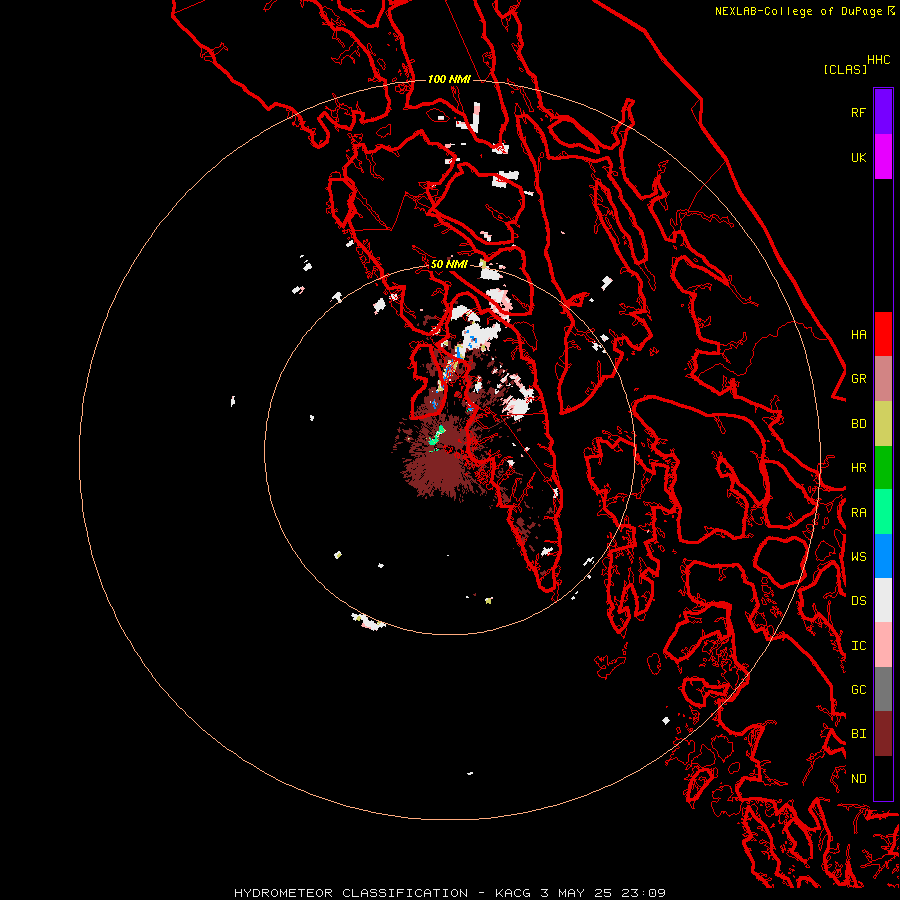Click the HA red legend swatch
The image size is (900, 900).
coord(883,334)
